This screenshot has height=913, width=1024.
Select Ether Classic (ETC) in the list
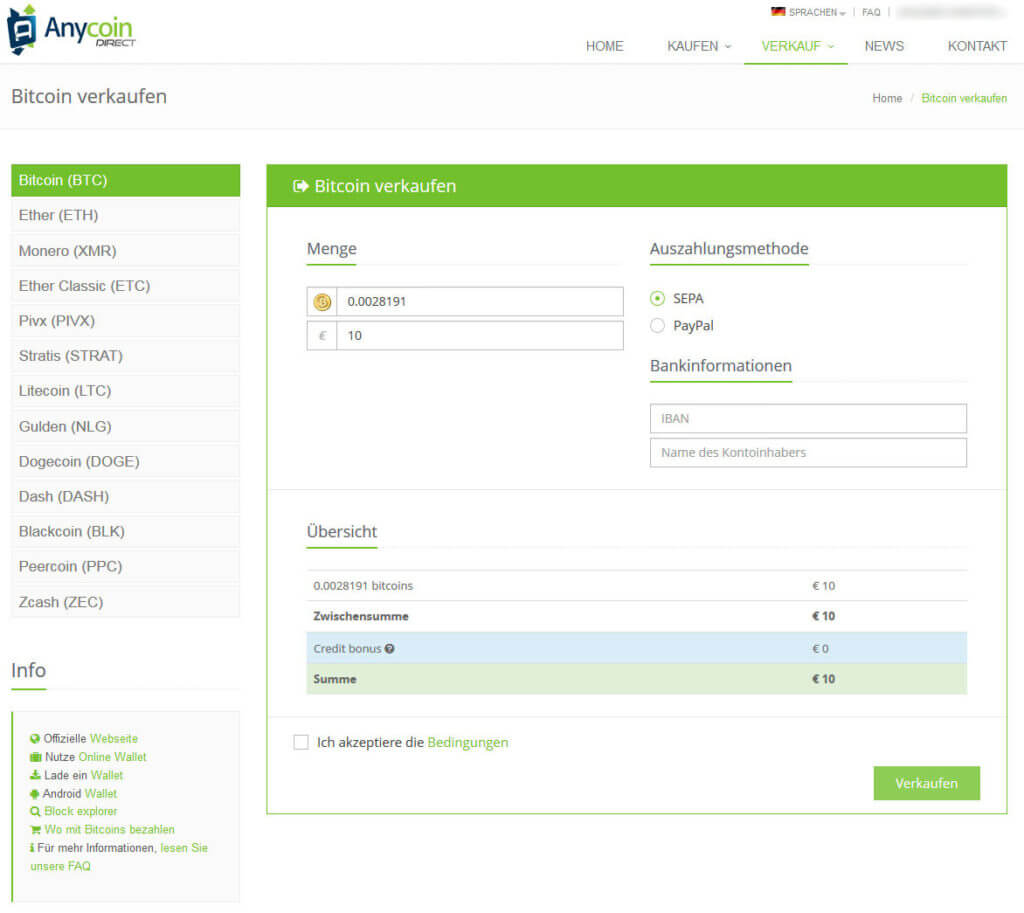125,286
